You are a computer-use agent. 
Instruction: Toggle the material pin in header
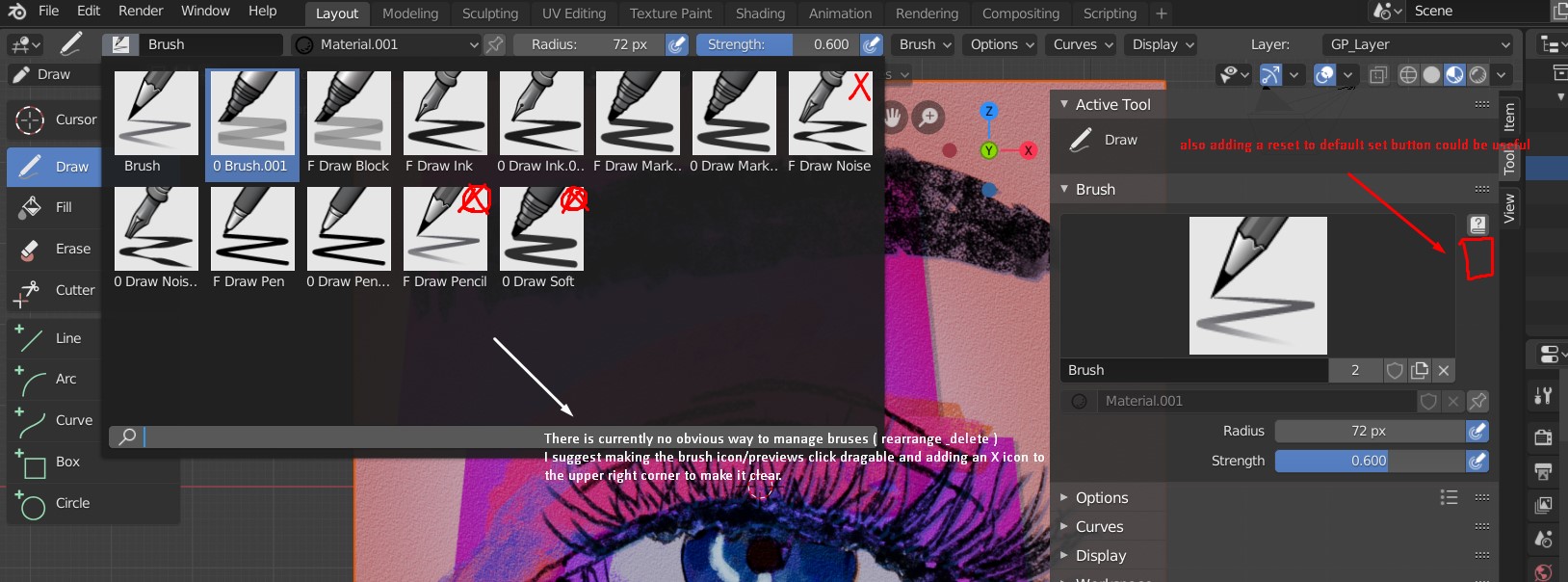click(494, 44)
